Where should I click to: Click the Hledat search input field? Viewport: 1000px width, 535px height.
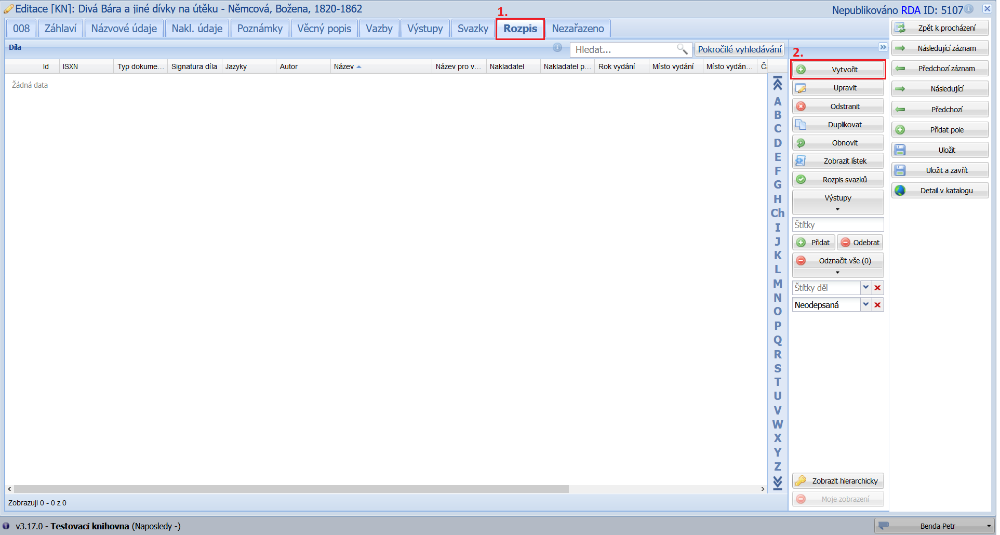(x=623, y=49)
